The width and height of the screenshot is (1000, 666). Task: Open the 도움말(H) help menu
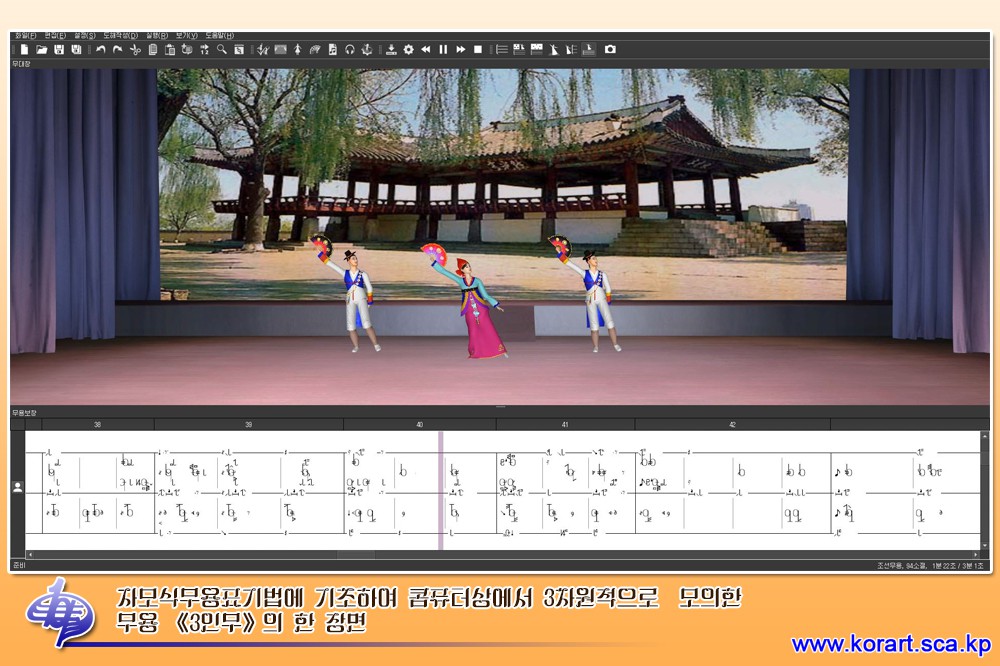point(219,36)
